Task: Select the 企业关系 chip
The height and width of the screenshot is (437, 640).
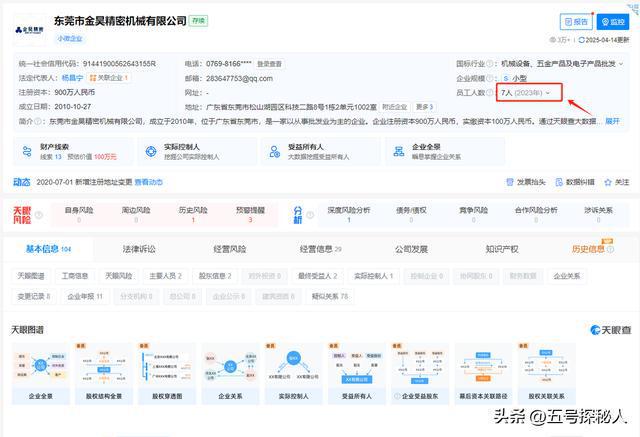Action: [567, 276]
